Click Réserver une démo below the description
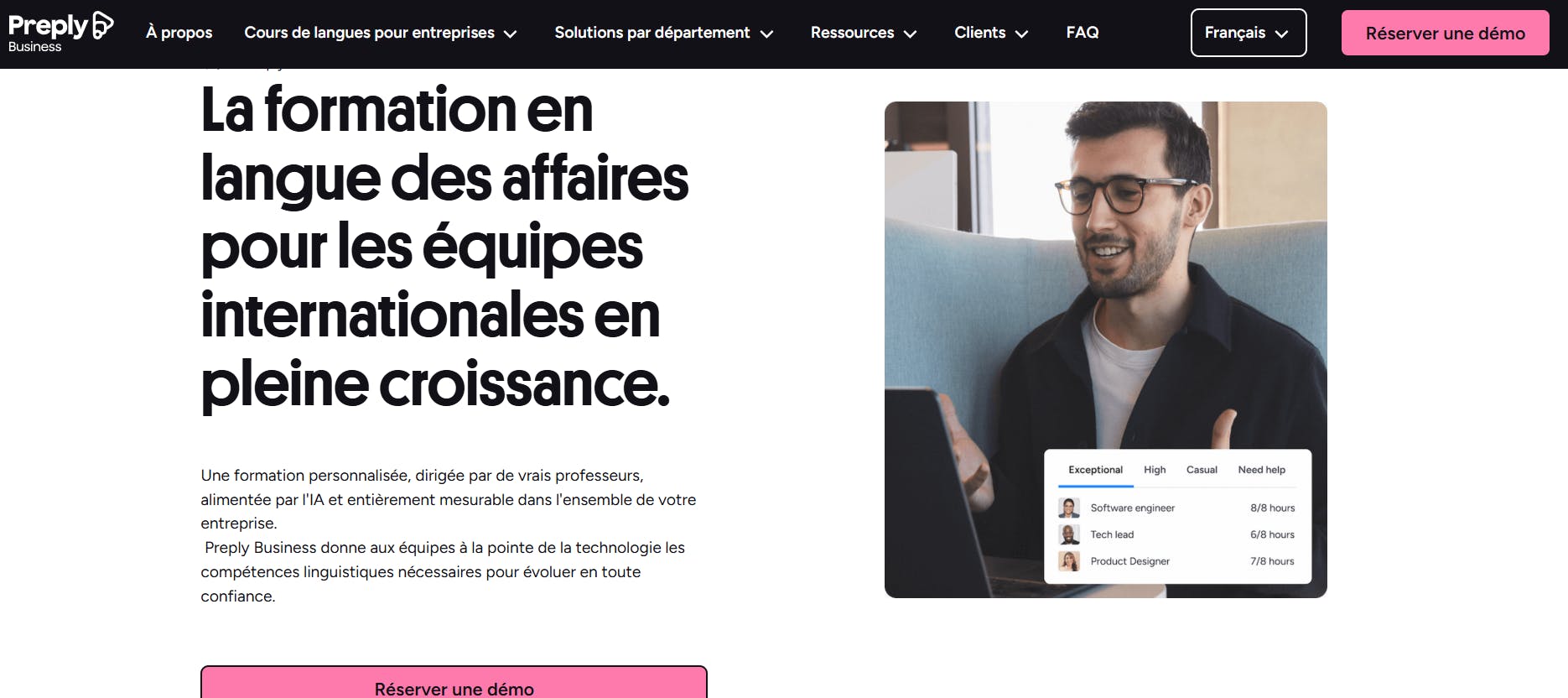The image size is (1568, 698). click(454, 683)
